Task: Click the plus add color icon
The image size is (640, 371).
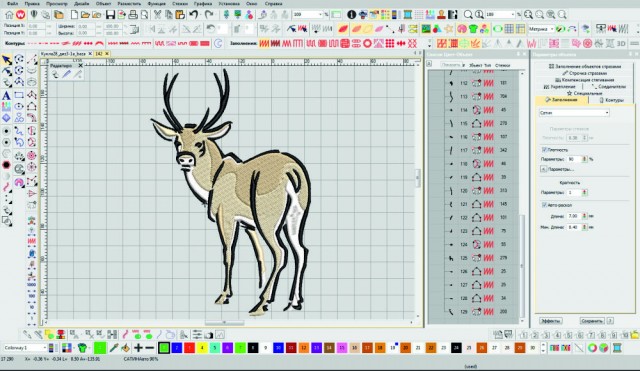Action: [138, 348]
